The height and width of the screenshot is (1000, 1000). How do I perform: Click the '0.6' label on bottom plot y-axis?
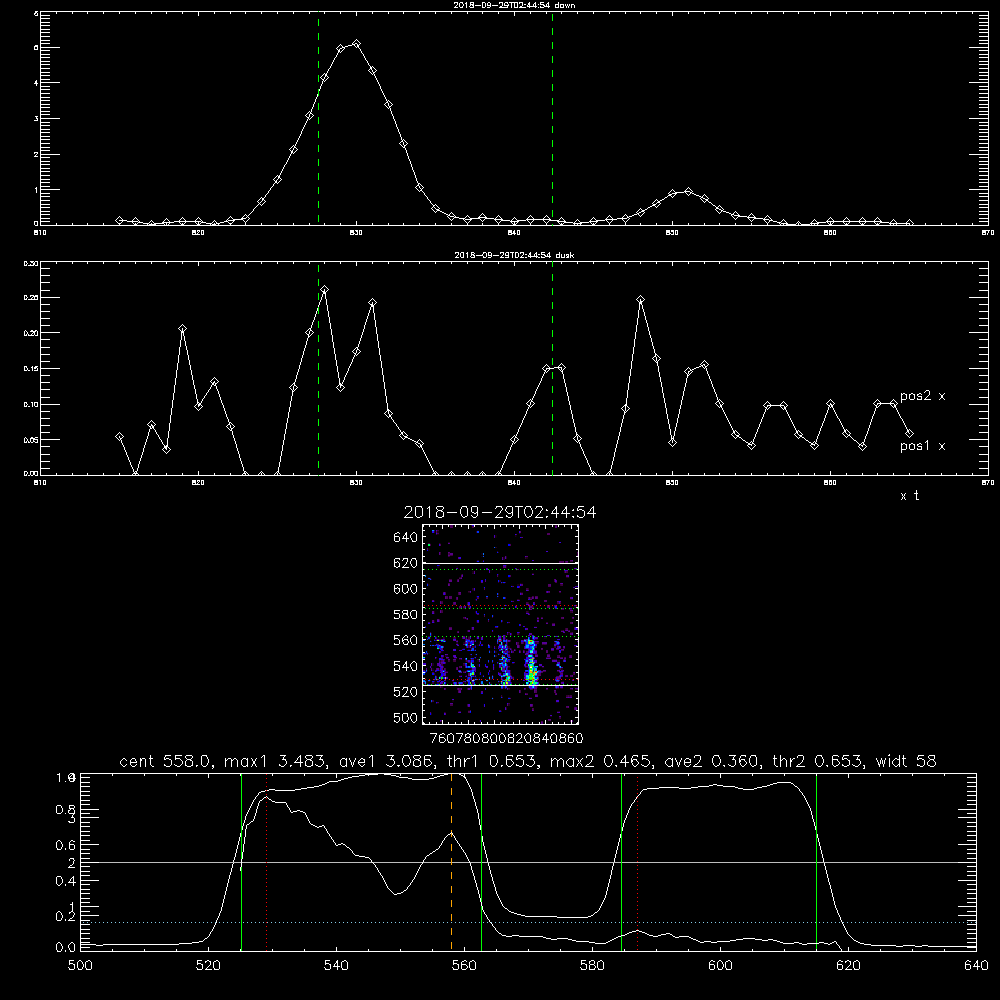pyautogui.click(x=65, y=845)
